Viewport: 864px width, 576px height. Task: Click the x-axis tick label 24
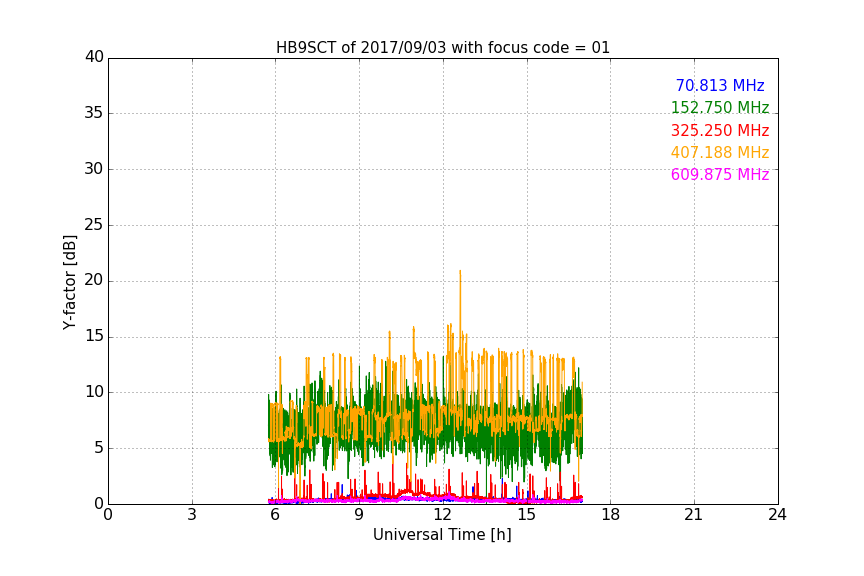click(777, 515)
